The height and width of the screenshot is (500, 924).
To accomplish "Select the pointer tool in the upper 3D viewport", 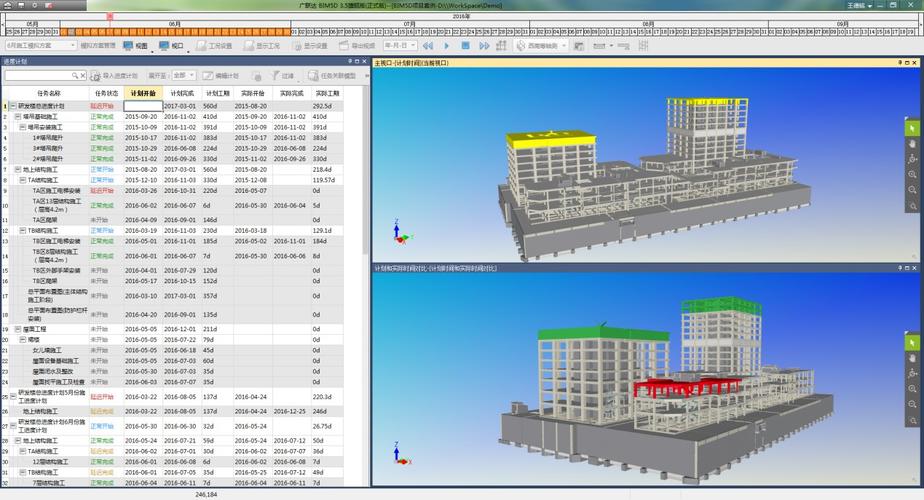I will pos(912,128).
